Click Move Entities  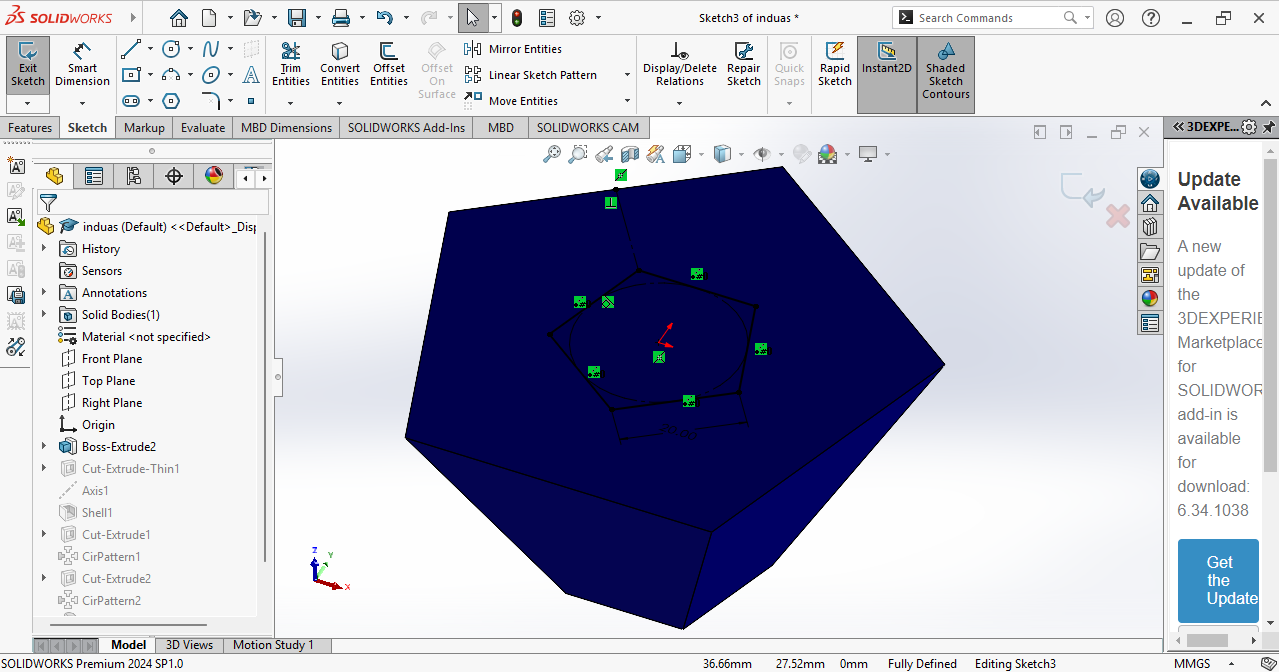point(512,101)
